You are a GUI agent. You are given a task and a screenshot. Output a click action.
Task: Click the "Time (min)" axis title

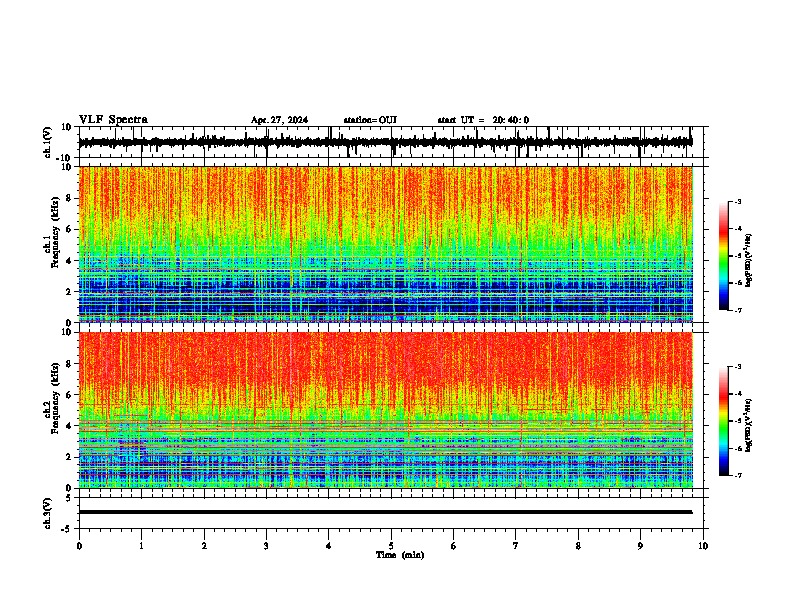point(400,555)
